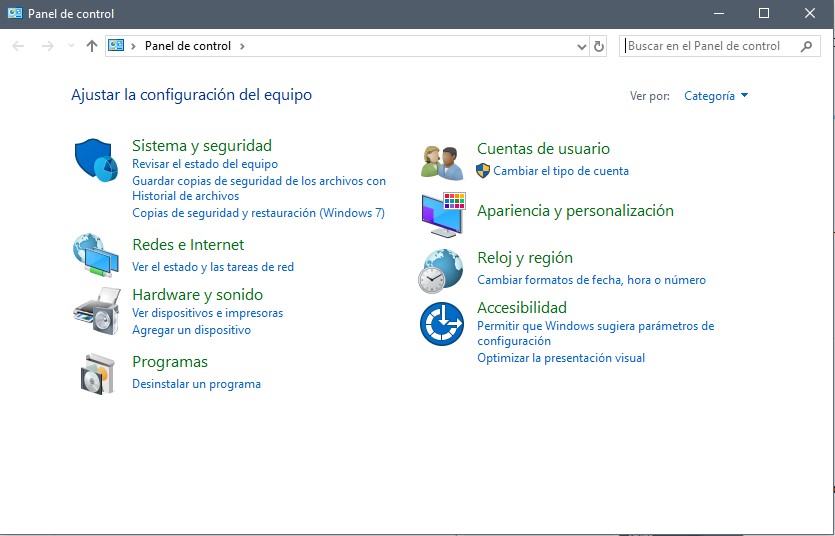835x536 pixels.
Task: Open Redes e Internet category
Action: tap(188, 245)
